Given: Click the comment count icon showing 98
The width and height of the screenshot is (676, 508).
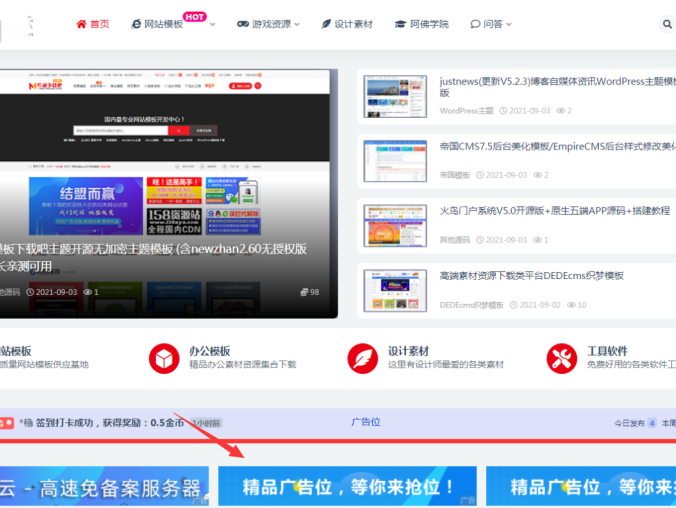Looking at the screenshot, I should (304, 292).
